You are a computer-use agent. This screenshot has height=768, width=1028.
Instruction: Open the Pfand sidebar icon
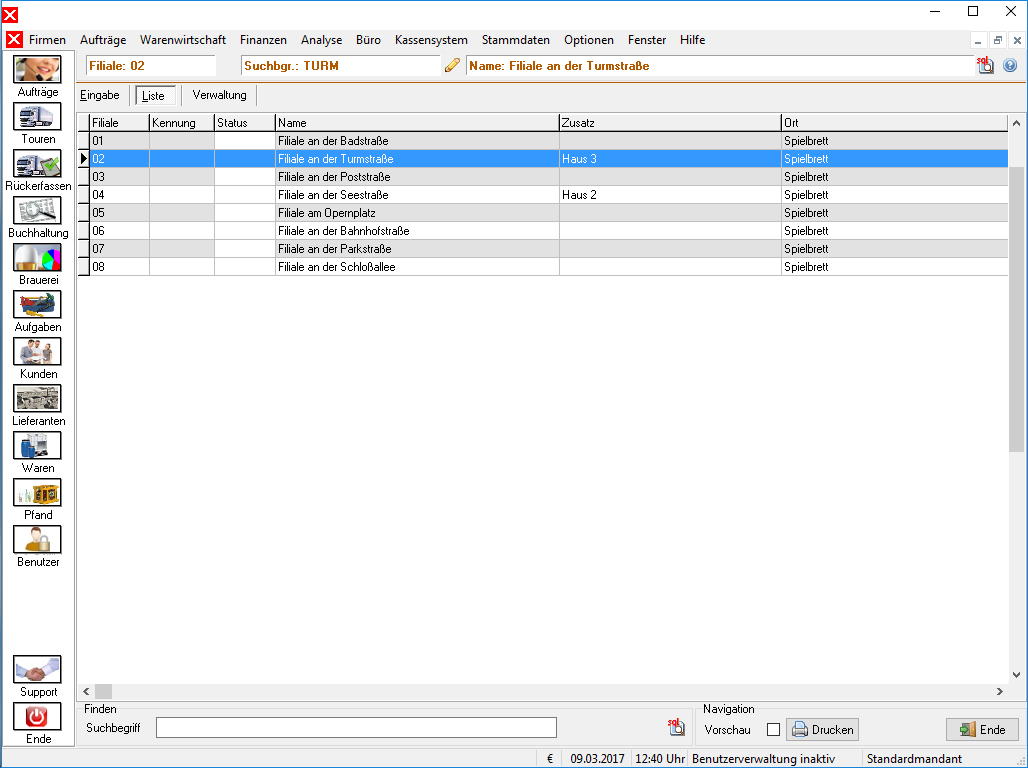pyautogui.click(x=37, y=493)
